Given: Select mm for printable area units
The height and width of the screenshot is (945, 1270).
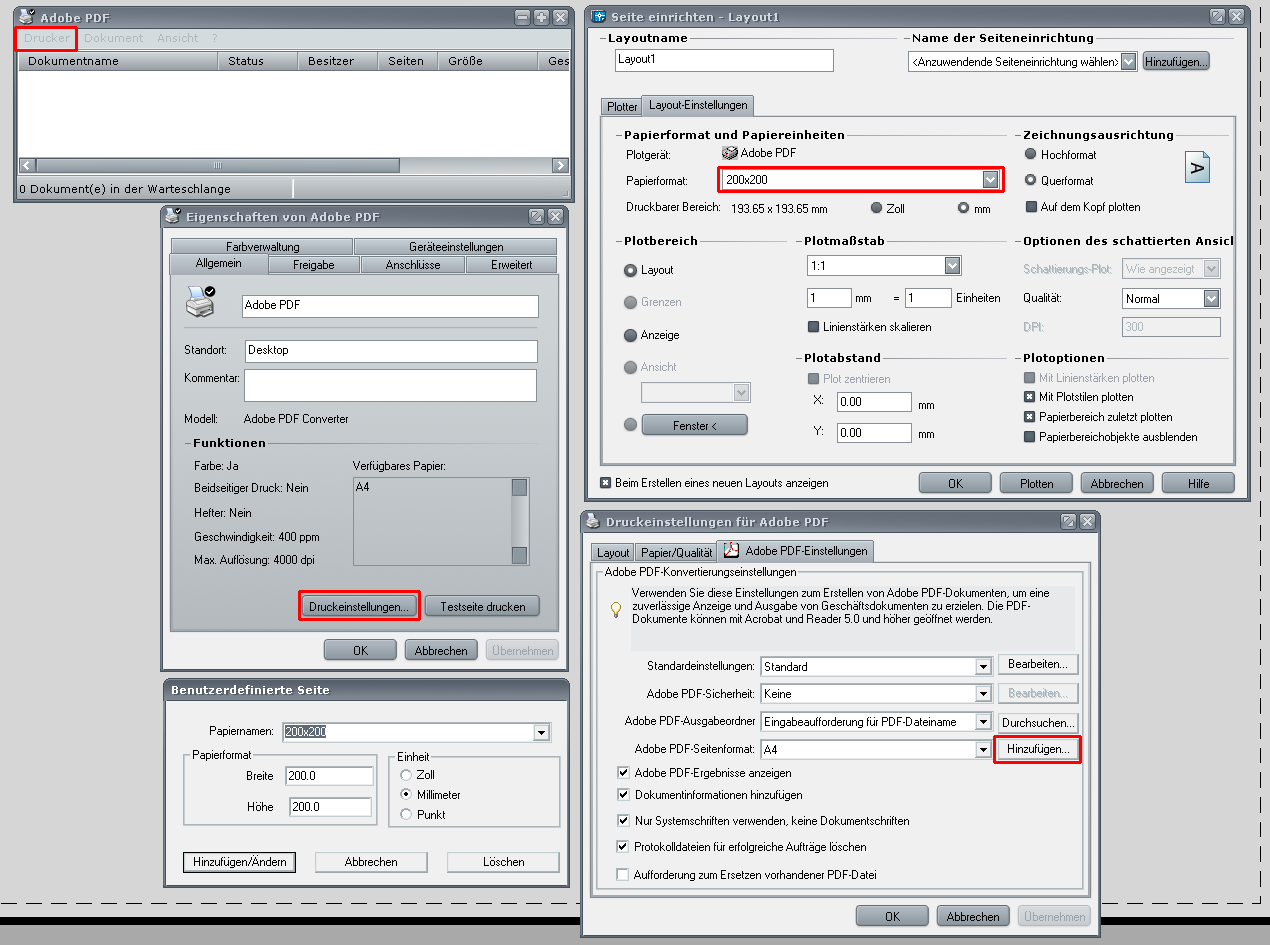Looking at the screenshot, I should point(964,208).
